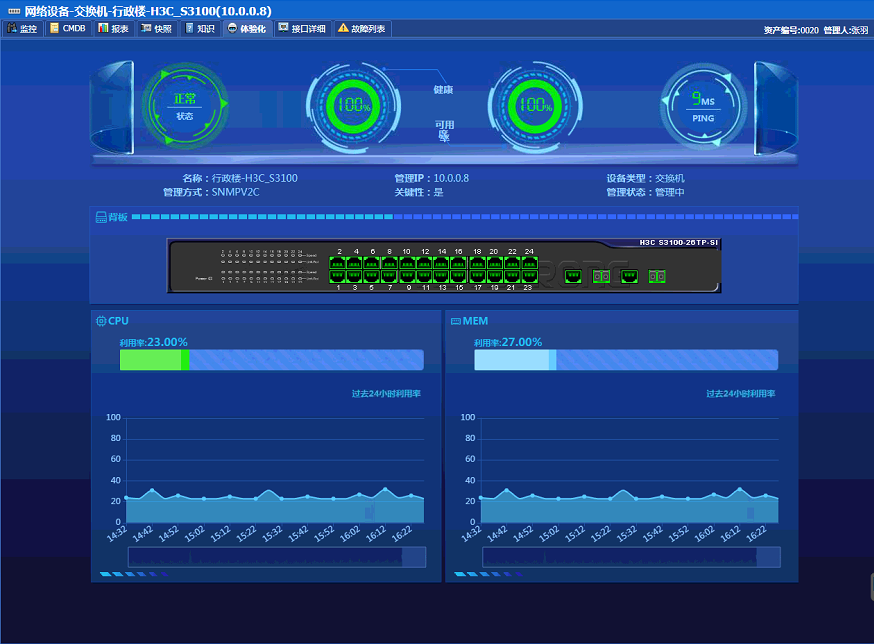Click MEM panel 过去24小时利用率 label
The image size is (874, 644).
(x=740, y=394)
